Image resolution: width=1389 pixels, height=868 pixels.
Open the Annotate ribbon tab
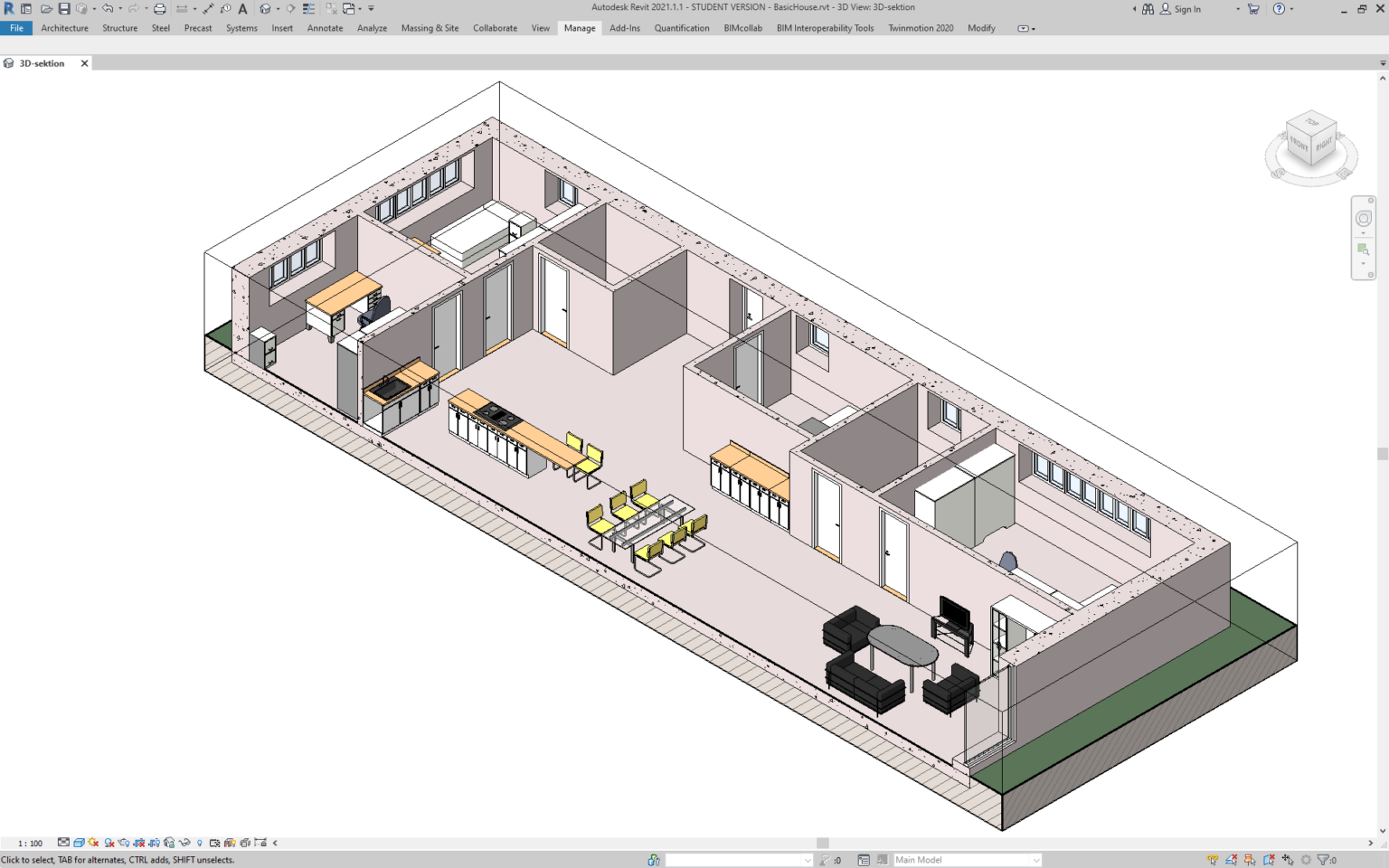coord(325,28)
